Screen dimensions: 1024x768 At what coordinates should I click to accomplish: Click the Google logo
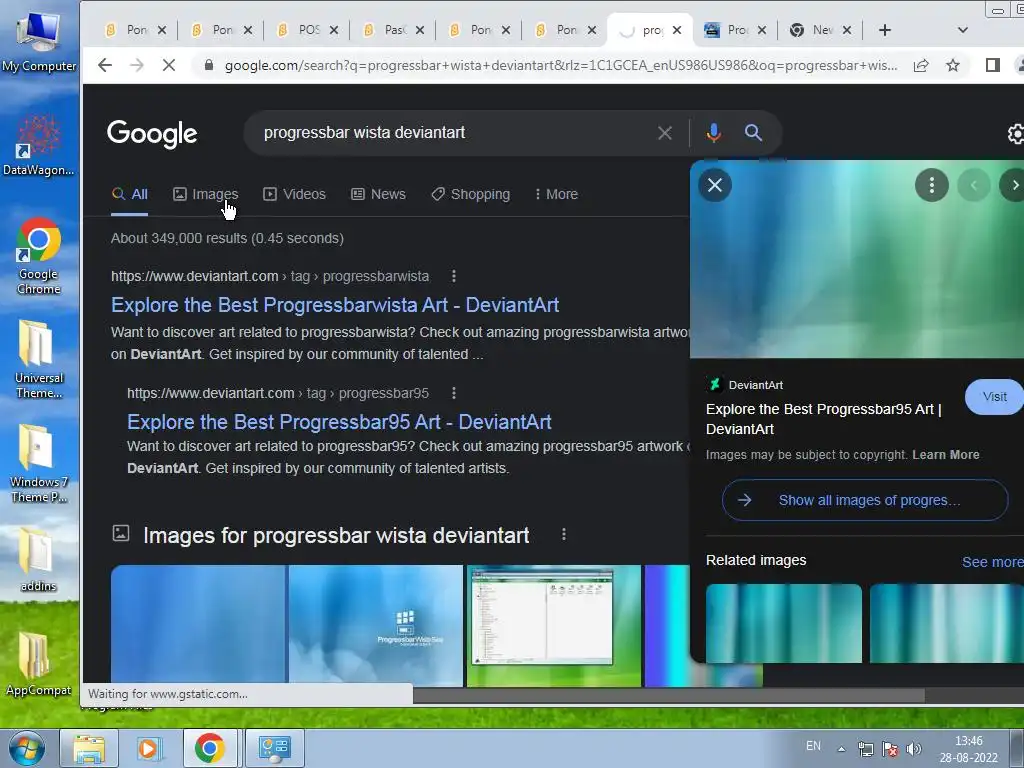[x=152, y=134]
